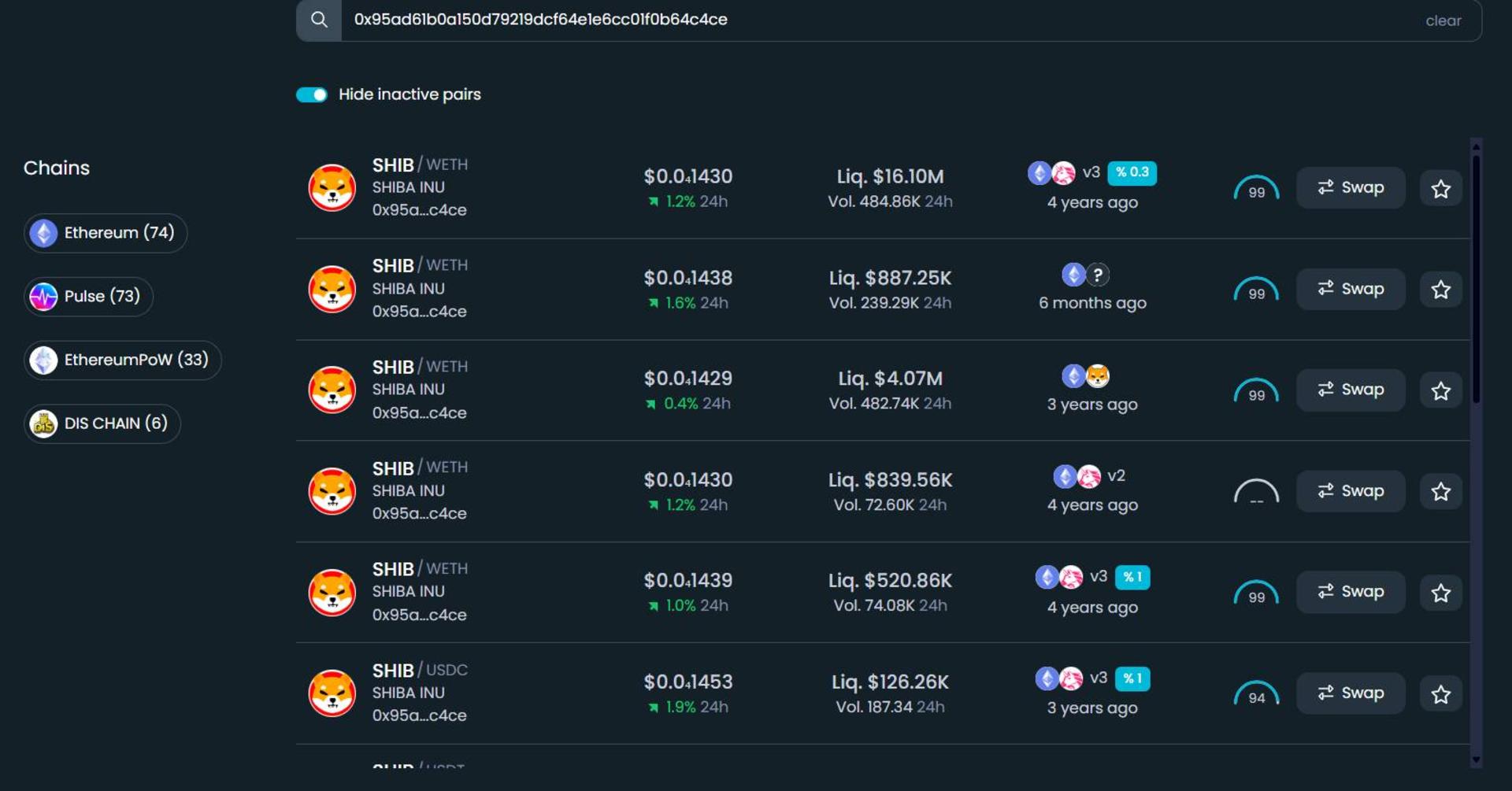Click the % 0.3 fee badge
This screenshot has height=791, width=1512.
[x=1132, y=172]
